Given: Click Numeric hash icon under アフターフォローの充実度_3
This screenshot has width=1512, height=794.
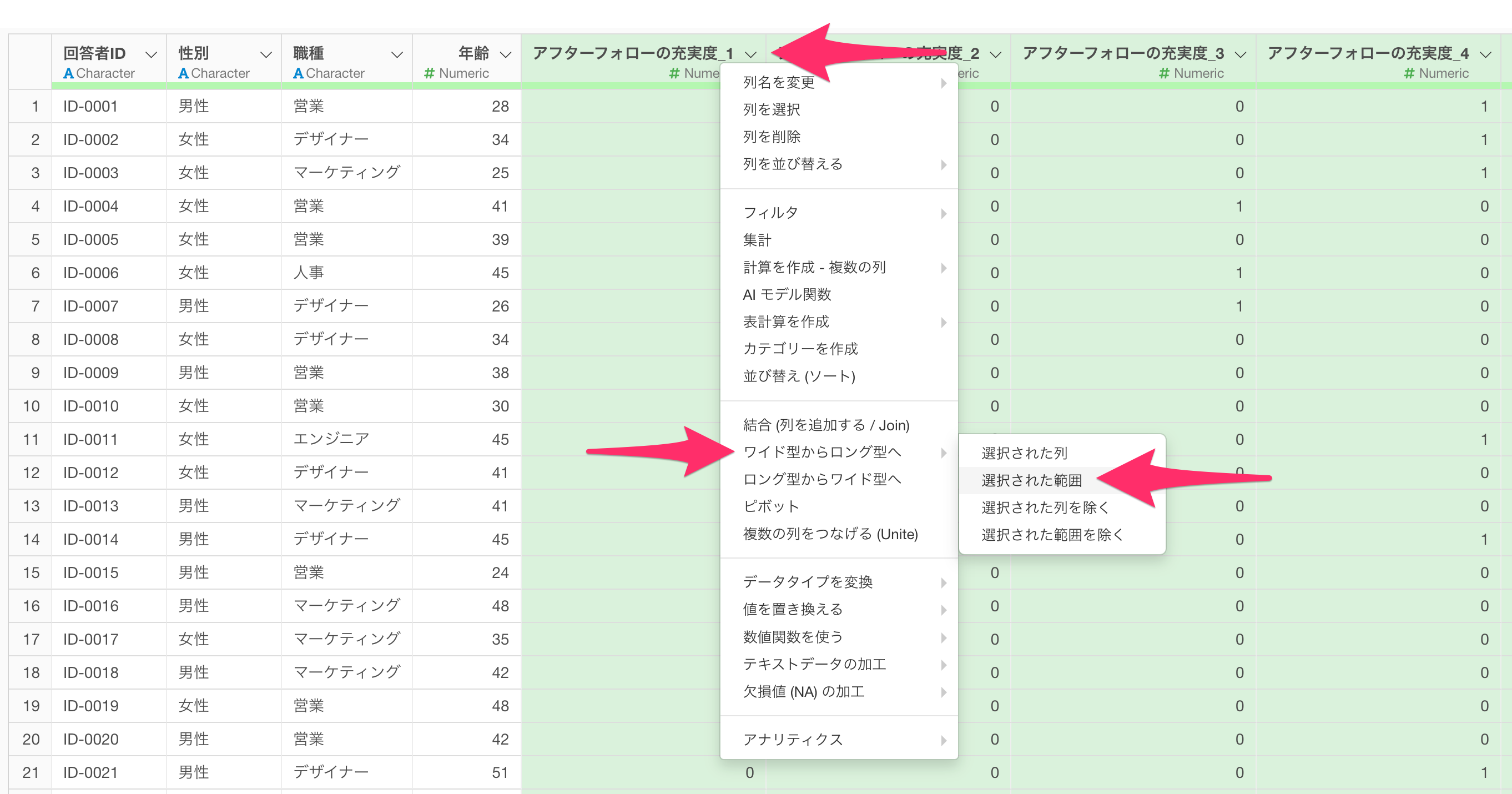Looking at the screenshot, I should (x=1164, y=73).
